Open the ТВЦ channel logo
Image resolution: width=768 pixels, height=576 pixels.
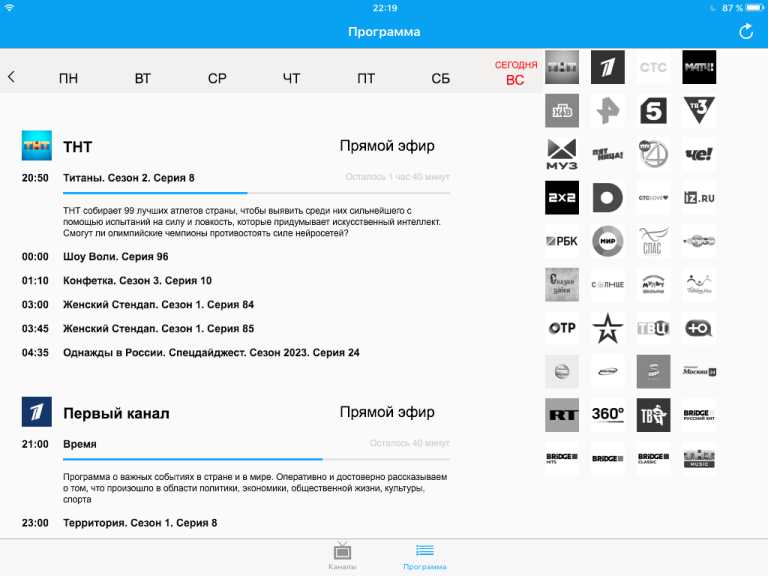[x=653, y=328]
